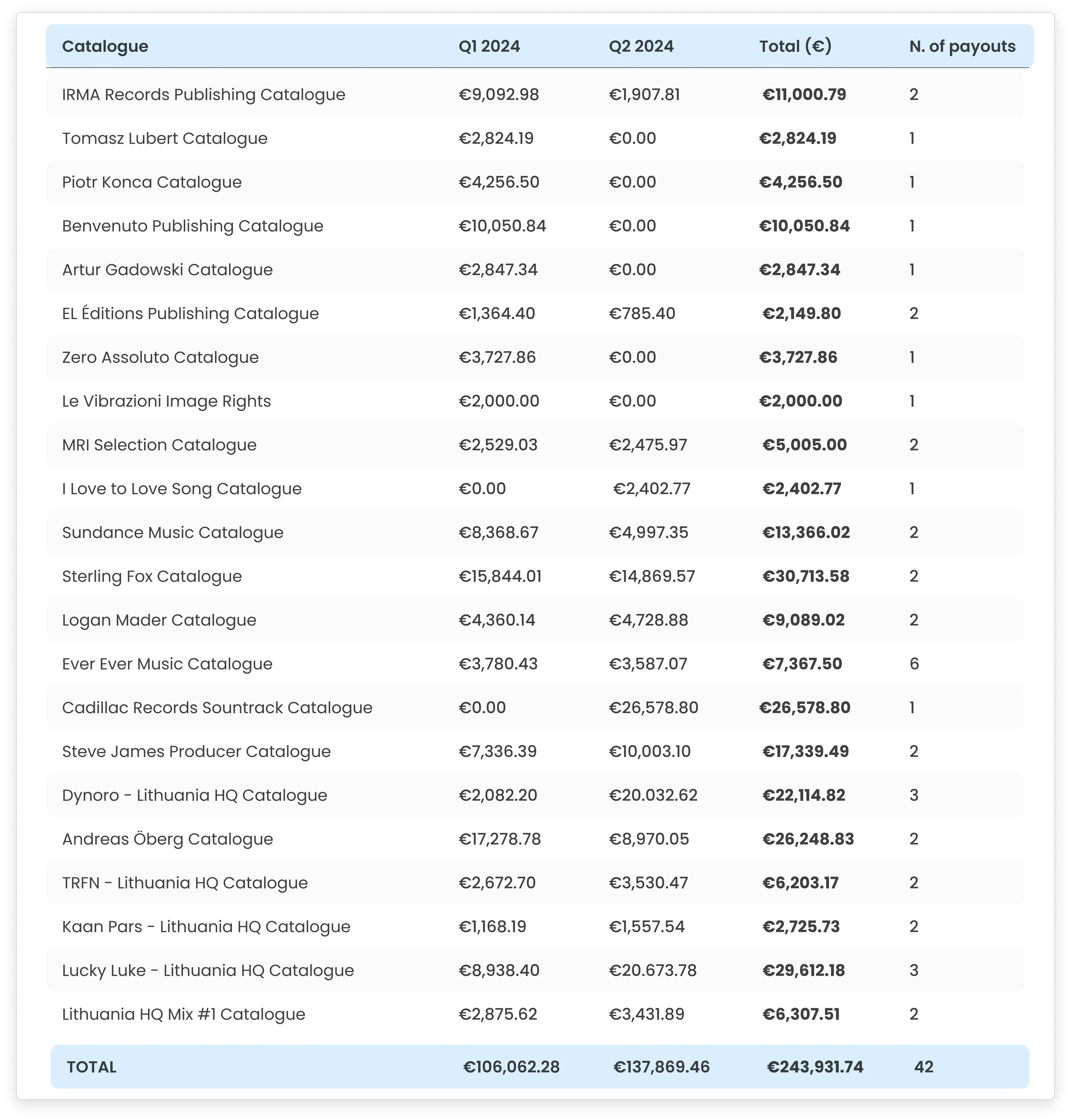
Task: Click Q1 value €2,000.00 for Le Vibrazioni
Action: [499, 401]
